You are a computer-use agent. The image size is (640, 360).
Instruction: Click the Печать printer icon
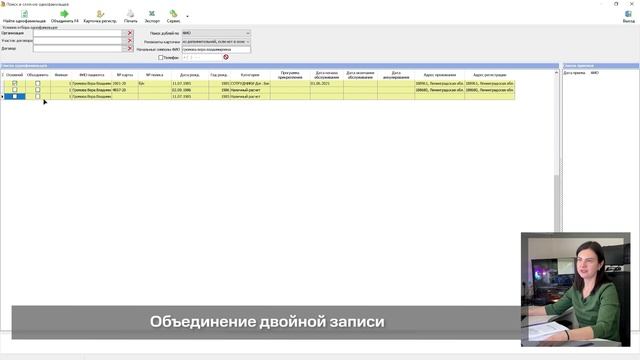[x=131, y=14]
